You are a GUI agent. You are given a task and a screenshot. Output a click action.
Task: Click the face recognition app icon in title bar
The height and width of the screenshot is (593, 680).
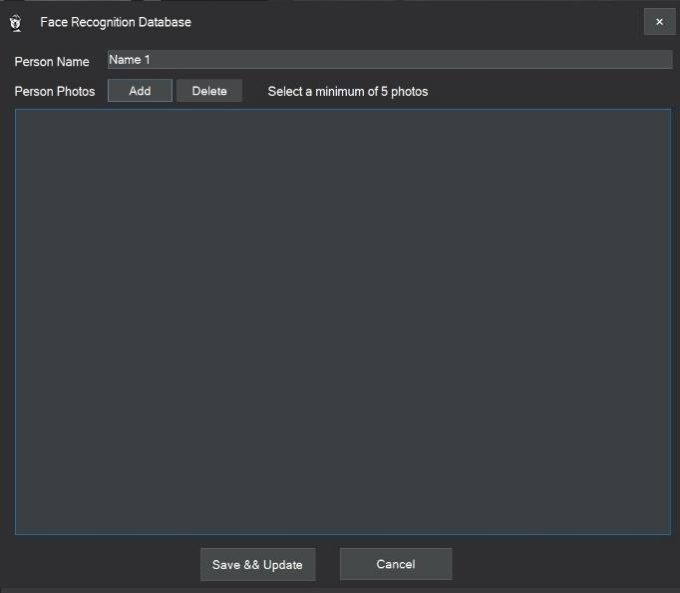15,22
